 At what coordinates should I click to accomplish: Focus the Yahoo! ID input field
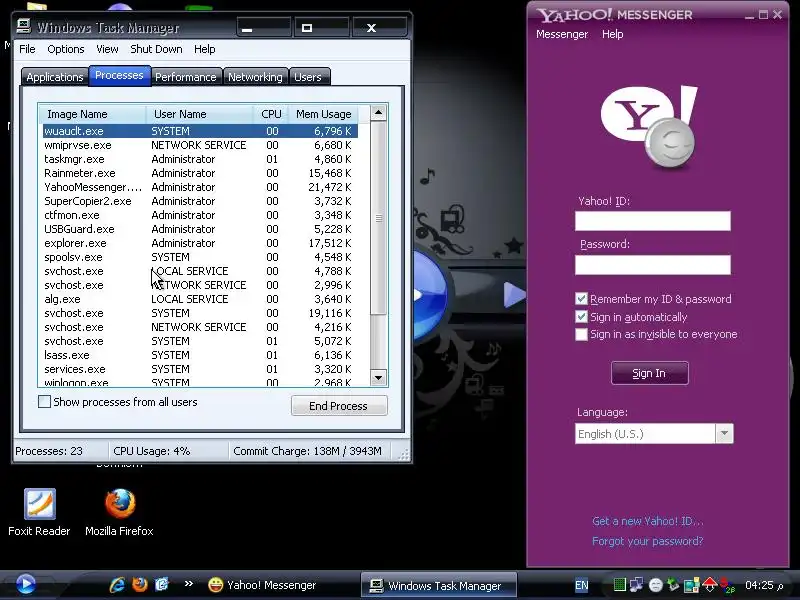[653, 221]
